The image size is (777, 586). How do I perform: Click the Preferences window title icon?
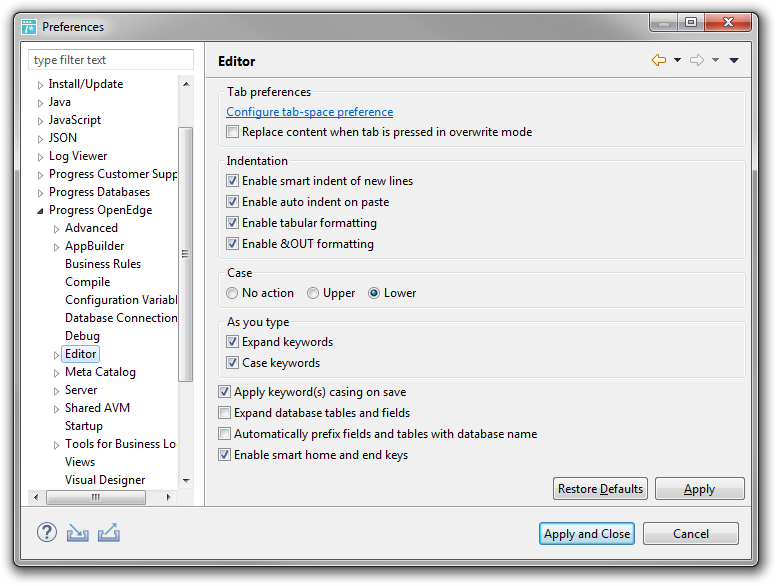(29, 27)
